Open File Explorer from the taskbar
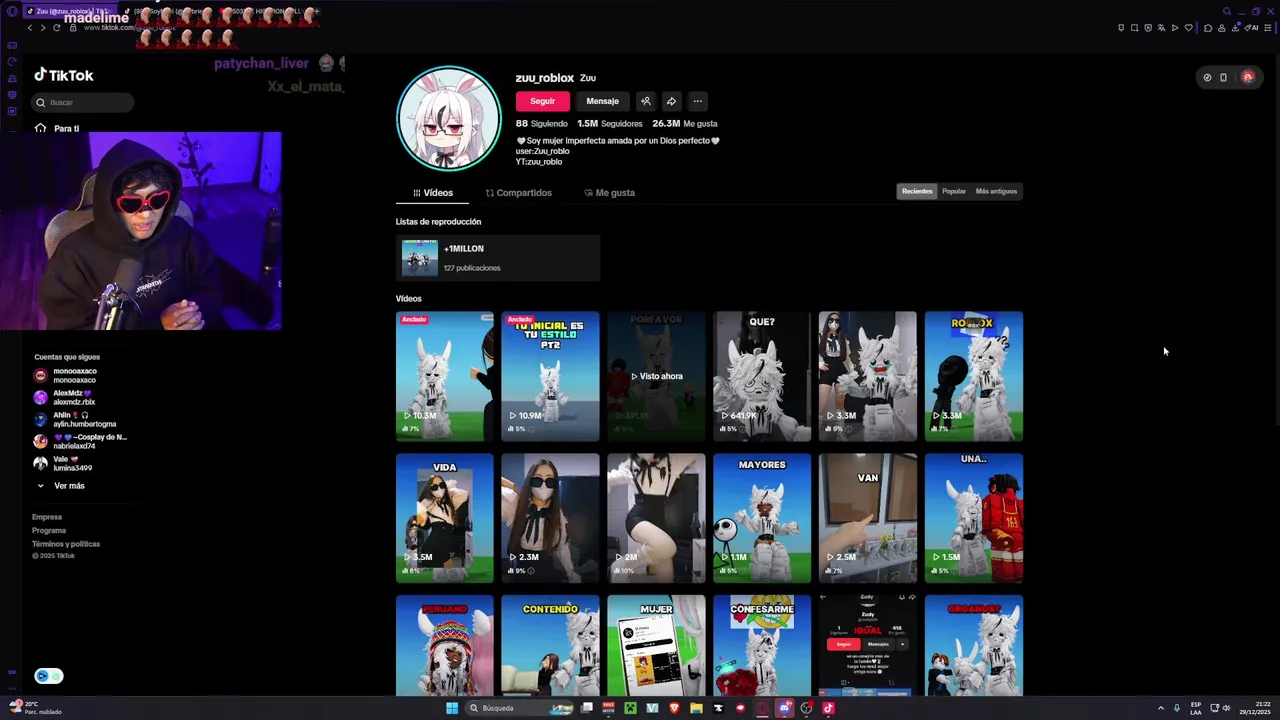 coord(696,708)
